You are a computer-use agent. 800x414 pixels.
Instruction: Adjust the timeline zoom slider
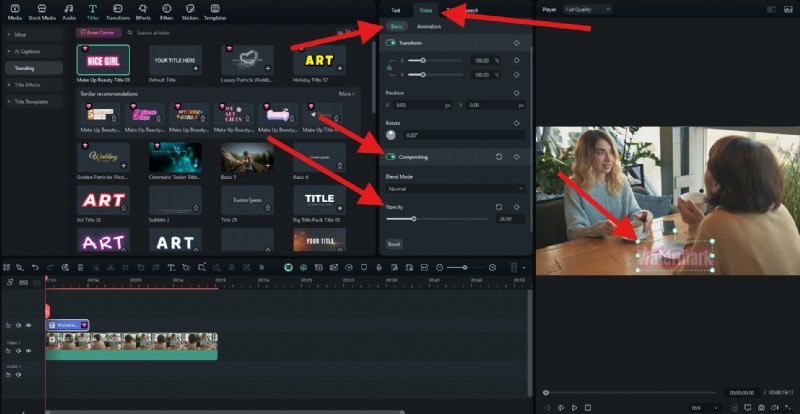pos(465,267)
